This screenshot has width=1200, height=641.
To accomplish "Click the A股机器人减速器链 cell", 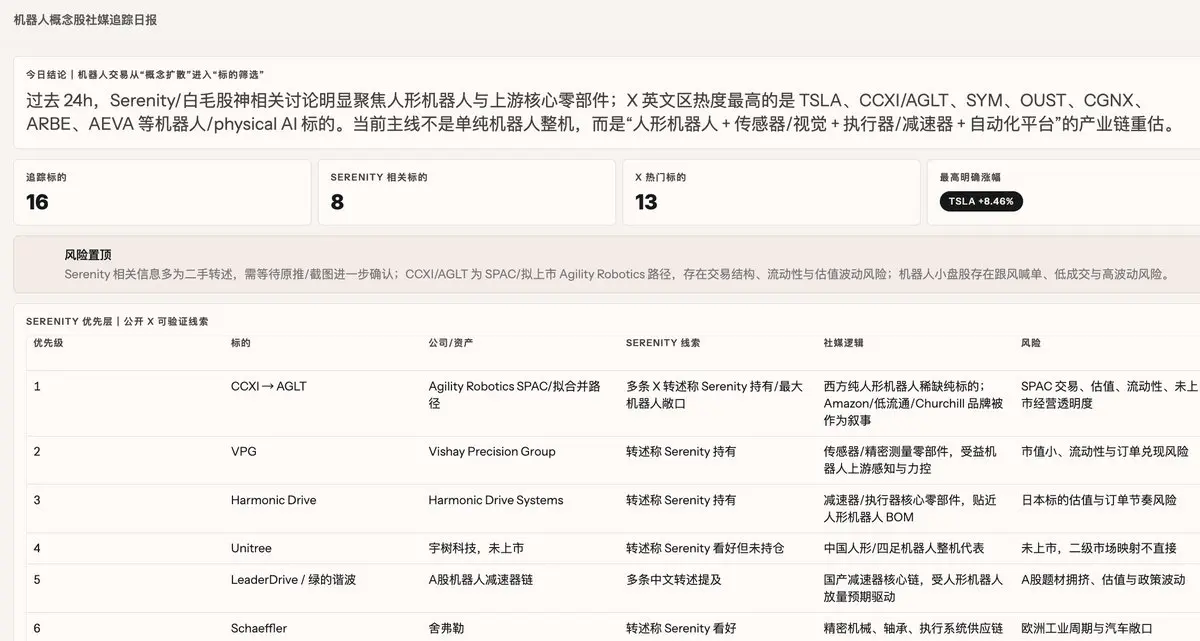I will coord(483,579).
